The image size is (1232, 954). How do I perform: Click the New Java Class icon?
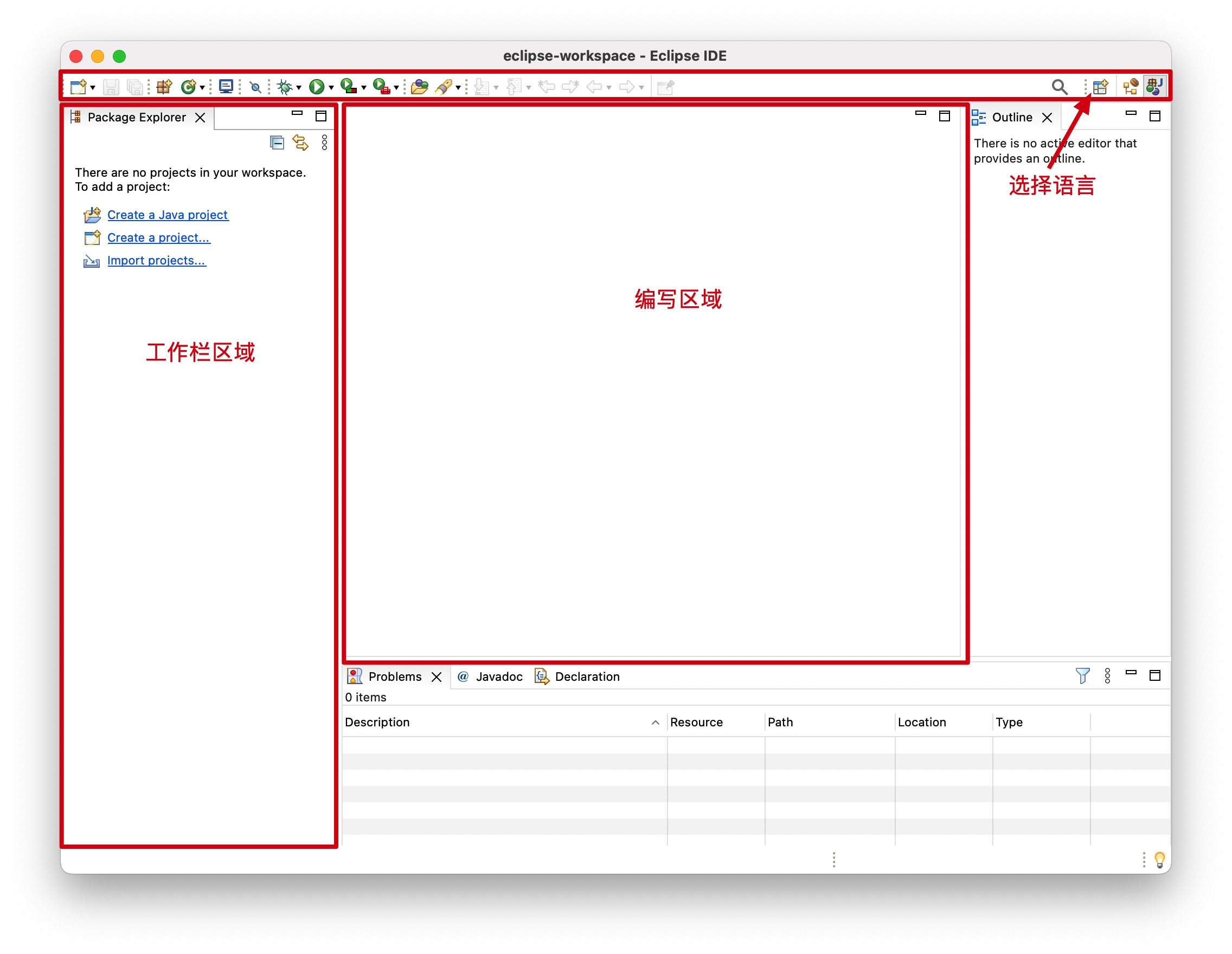(188, 87)
